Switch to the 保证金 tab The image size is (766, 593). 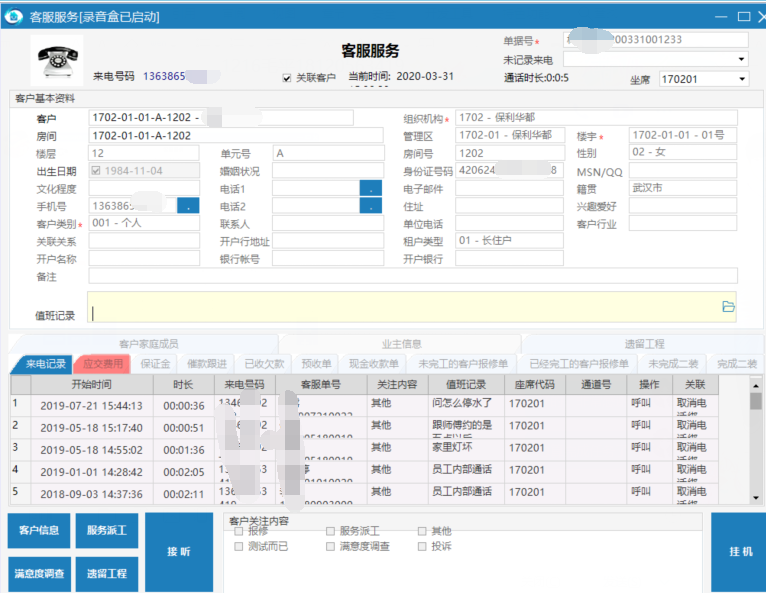155,364
